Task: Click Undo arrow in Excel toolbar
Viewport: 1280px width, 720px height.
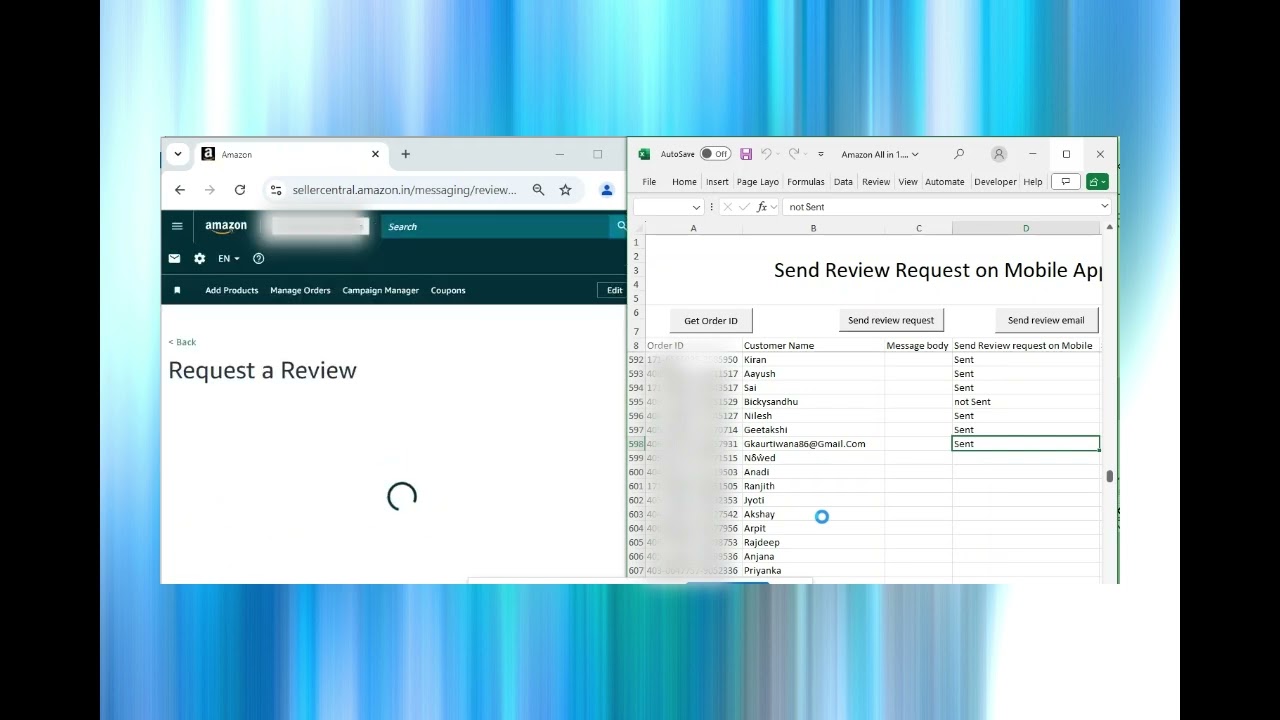Action: (x=766, y=154)
